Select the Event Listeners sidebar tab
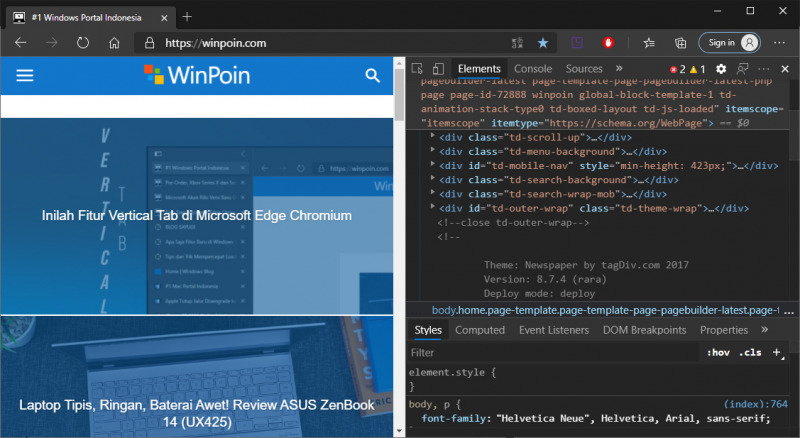The height and width of the screenshot is (438, 800). 554,330
